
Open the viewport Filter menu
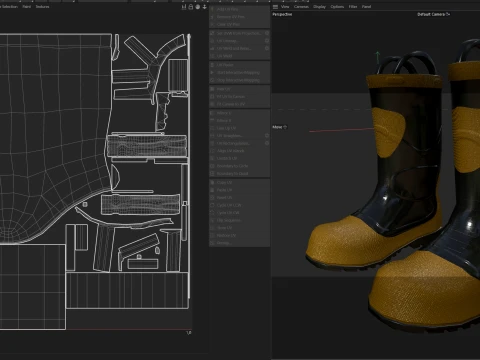pyautogui.click(x=353, y=7)
